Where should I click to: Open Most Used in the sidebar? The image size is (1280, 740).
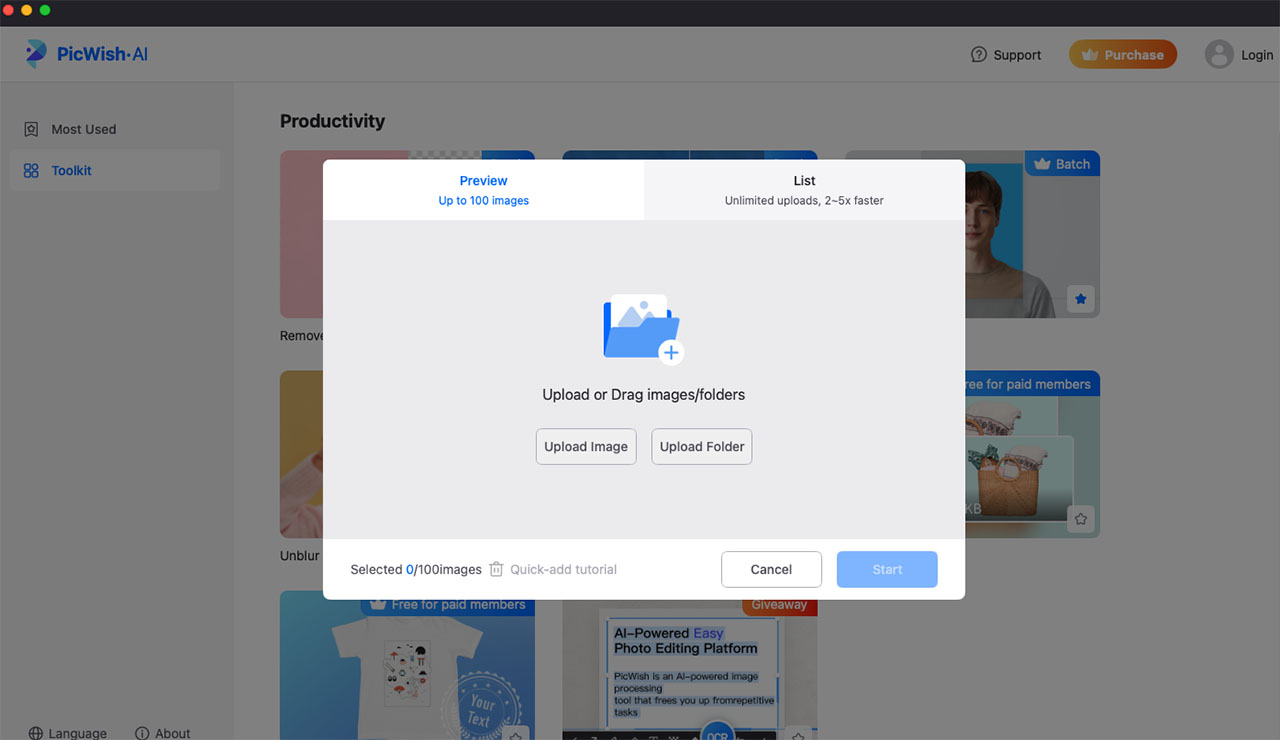[x=84, y=129]
